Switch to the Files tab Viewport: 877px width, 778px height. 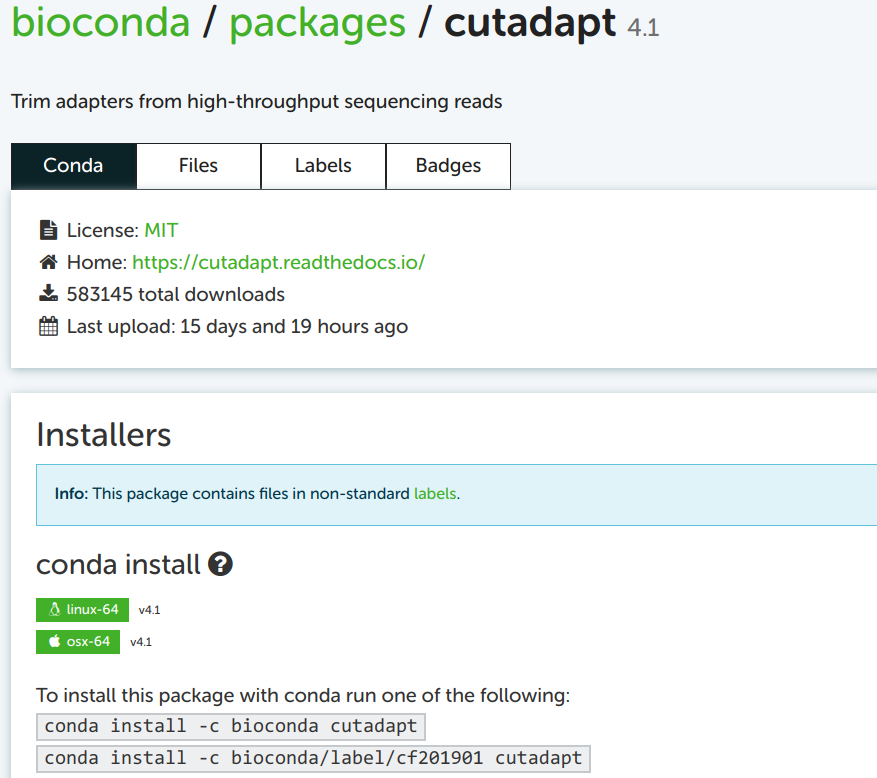click(199, 166)
